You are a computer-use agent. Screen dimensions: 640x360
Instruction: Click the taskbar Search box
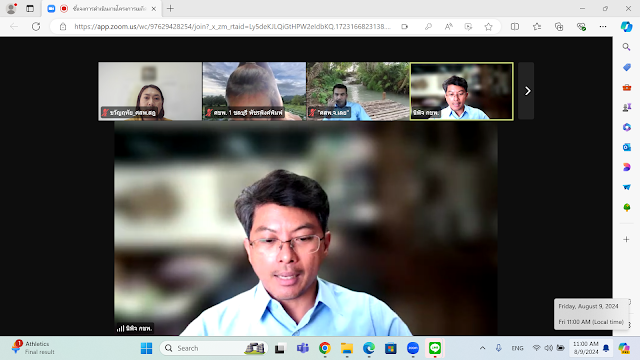coord(213,348)
